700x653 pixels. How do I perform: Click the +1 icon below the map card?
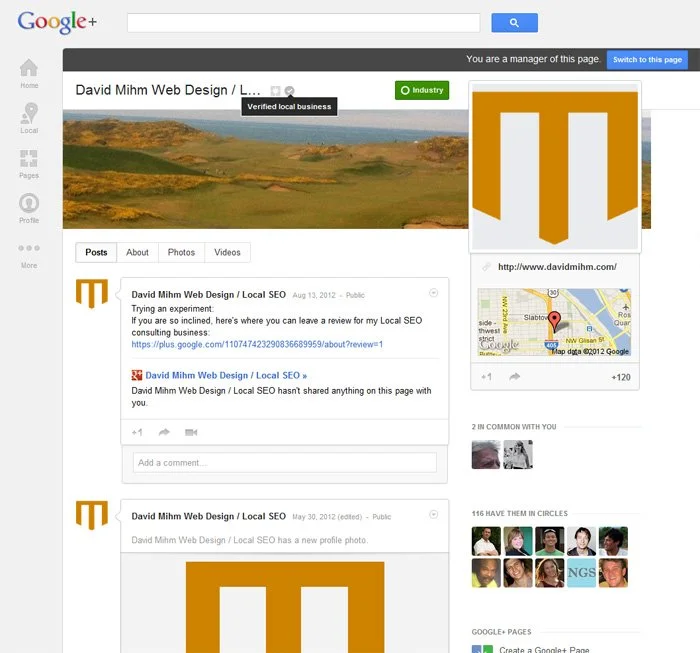click(x=486, y=377)
